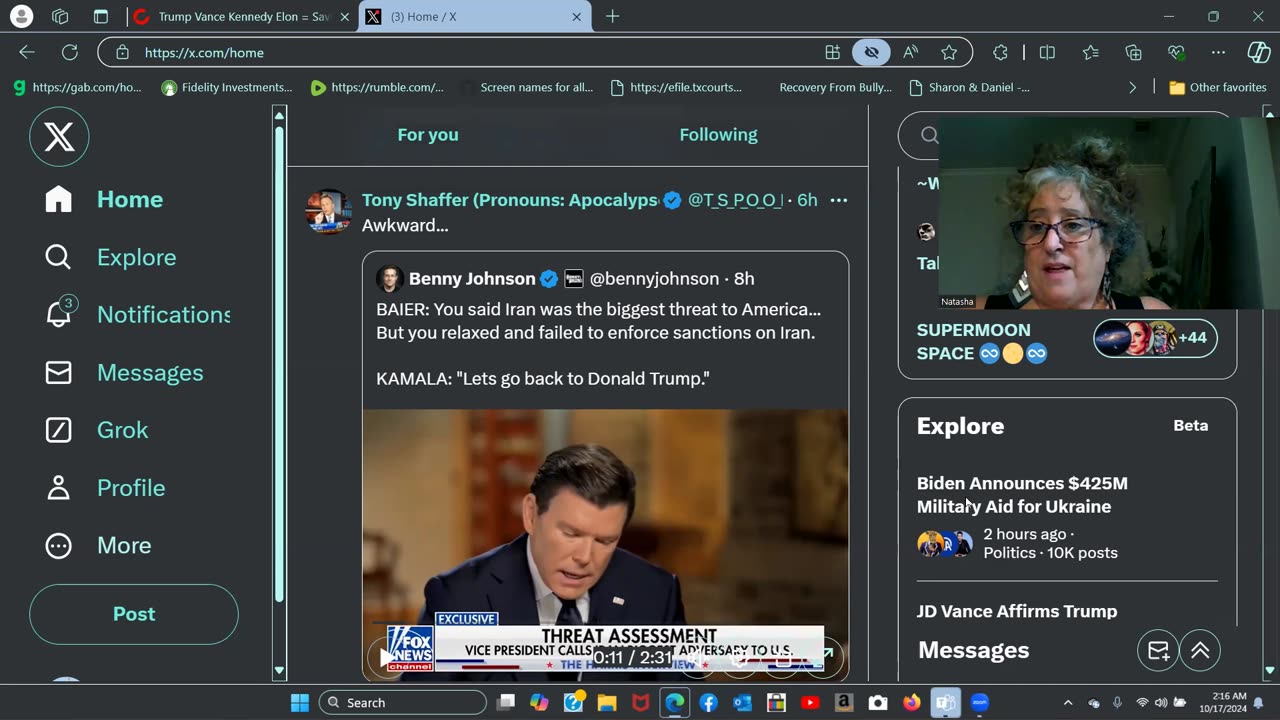Open Other favorites folder

(1218, 87)
